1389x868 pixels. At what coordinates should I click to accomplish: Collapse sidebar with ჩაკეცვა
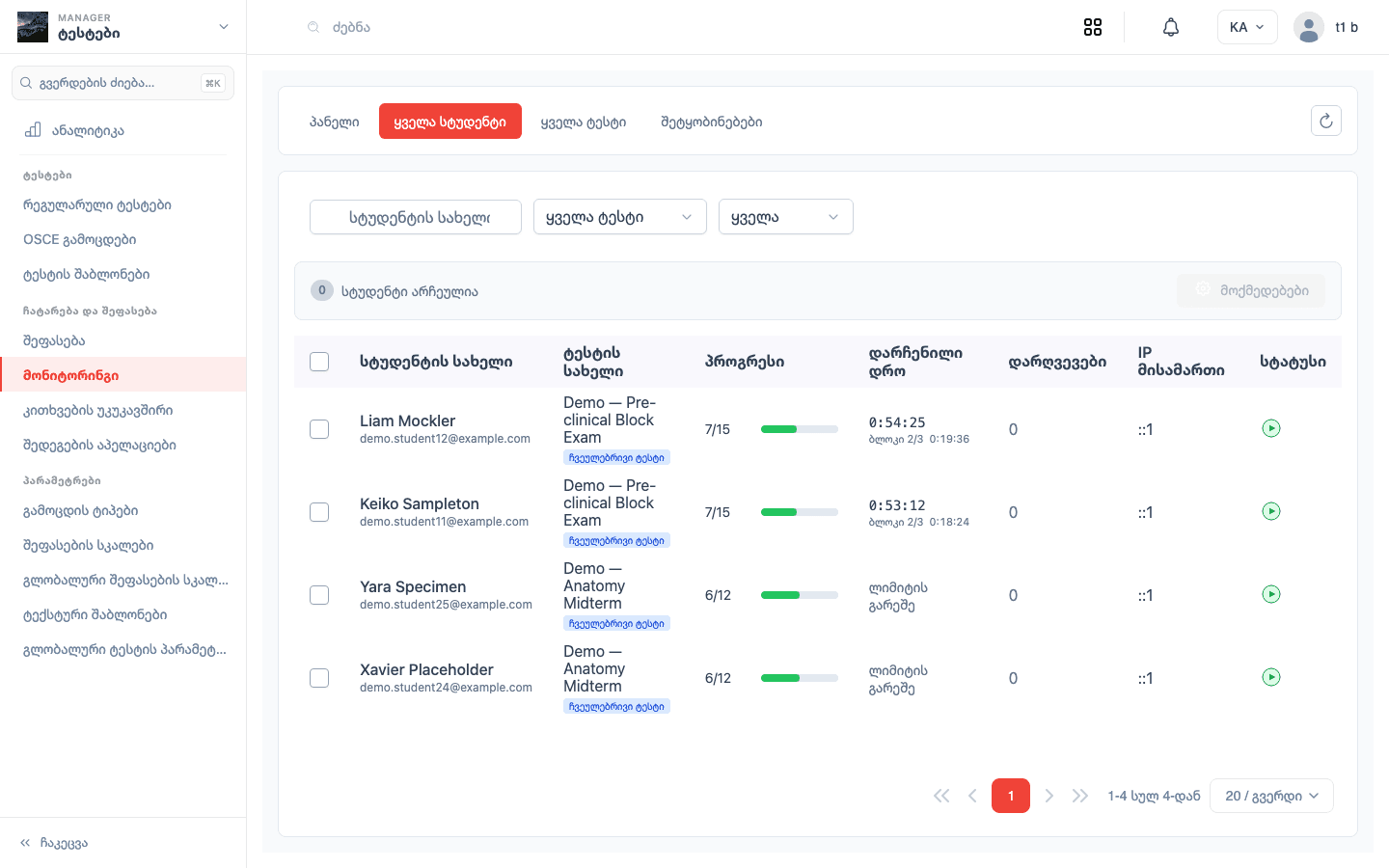pos(54,843)
